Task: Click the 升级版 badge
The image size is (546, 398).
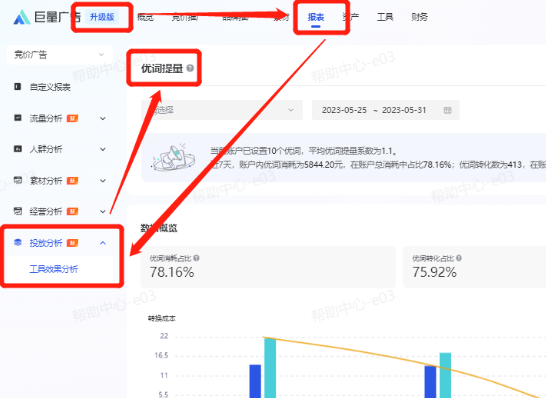Action: pyautogui.click(x=102, y=17)
